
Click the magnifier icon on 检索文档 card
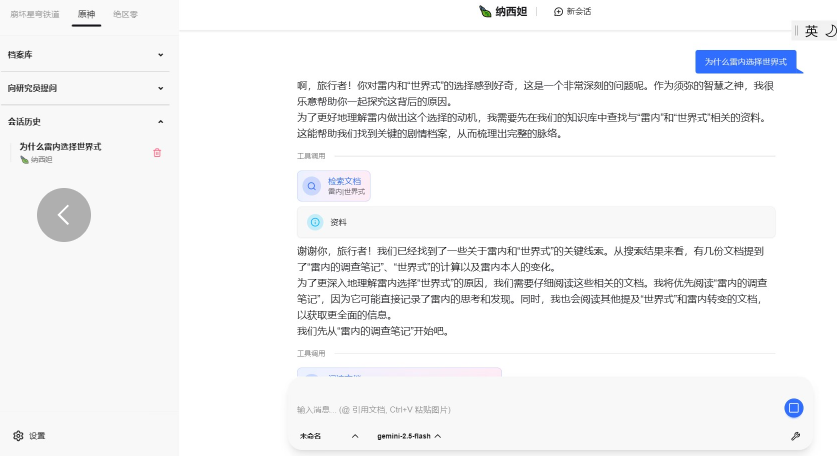pyautogui.click(x=312, y=186)
